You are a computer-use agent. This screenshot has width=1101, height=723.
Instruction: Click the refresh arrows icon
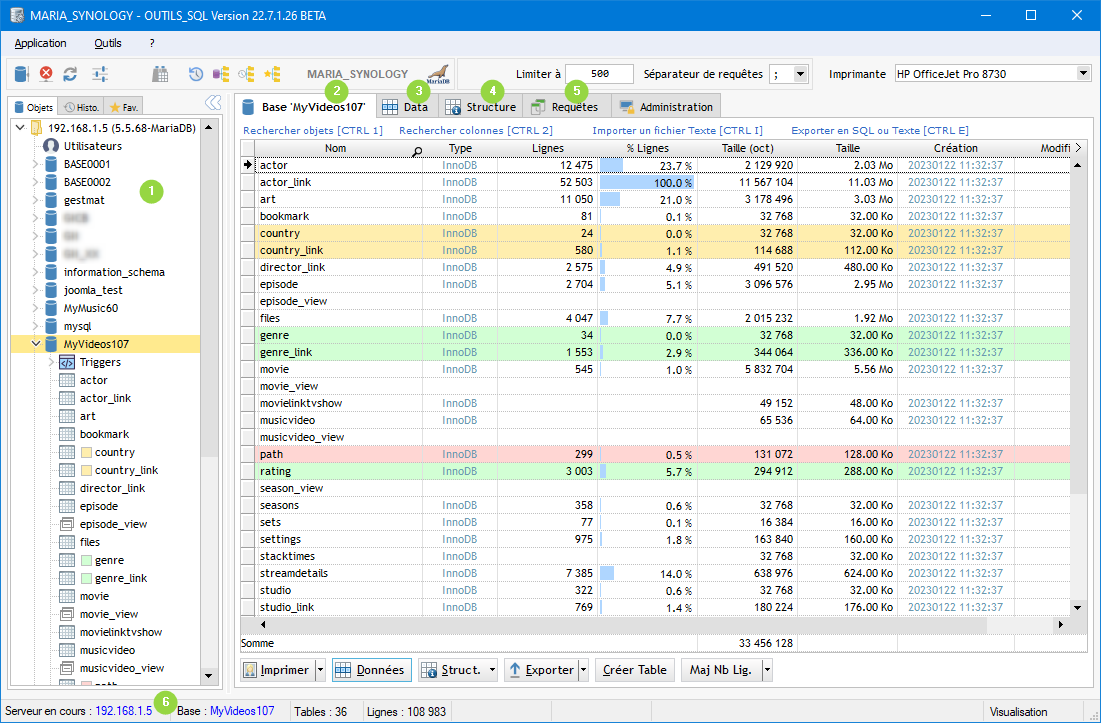pos(70,74)
